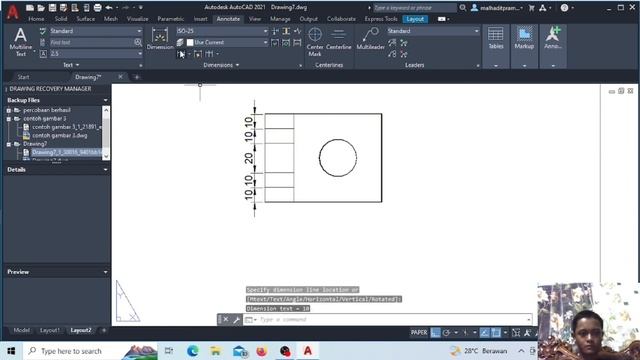Add a new layout with plus button
The width and height of the screenshot is (640, 360).
104,330
